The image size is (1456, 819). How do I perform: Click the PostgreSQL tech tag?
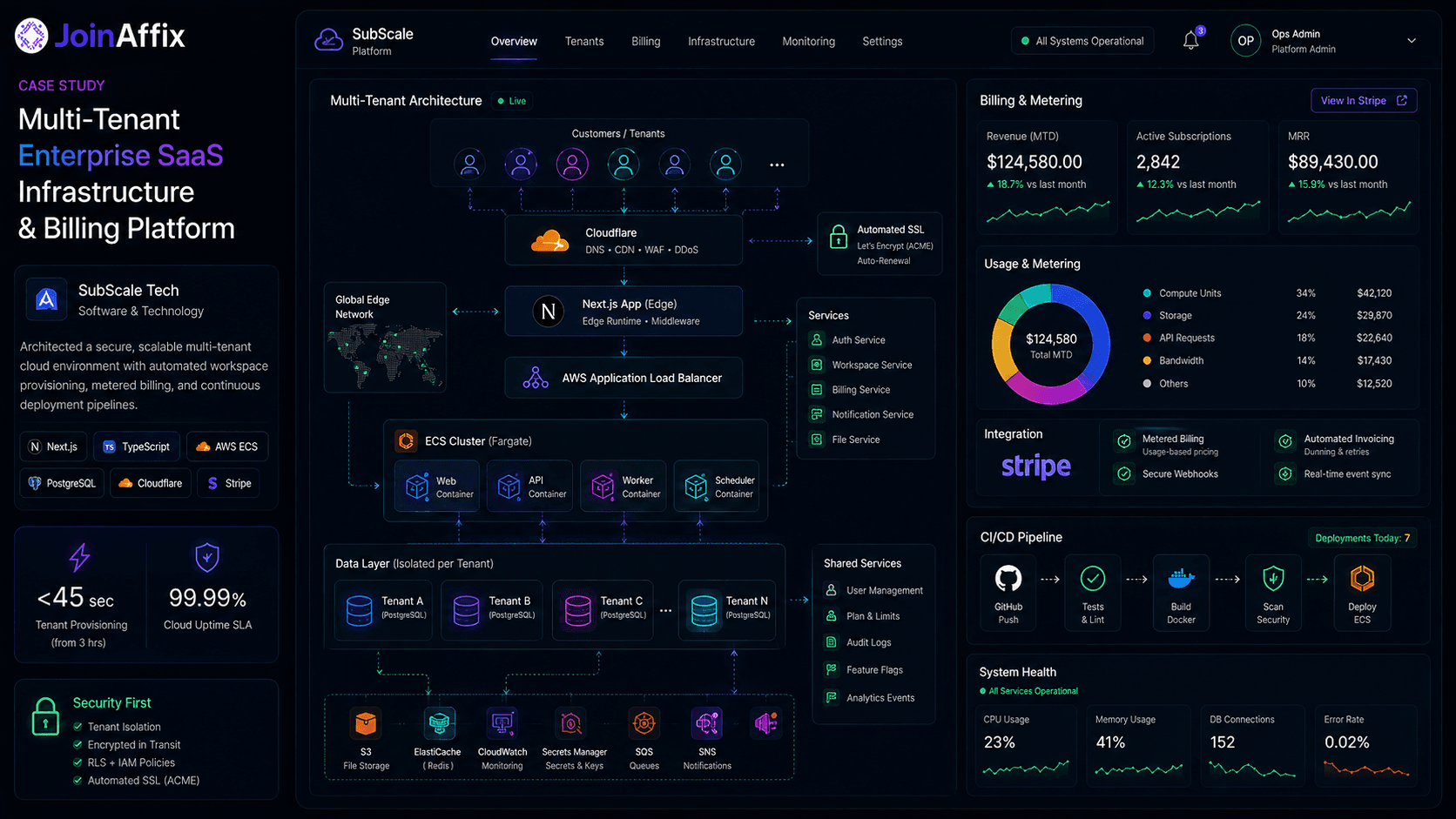click(62, 483)
